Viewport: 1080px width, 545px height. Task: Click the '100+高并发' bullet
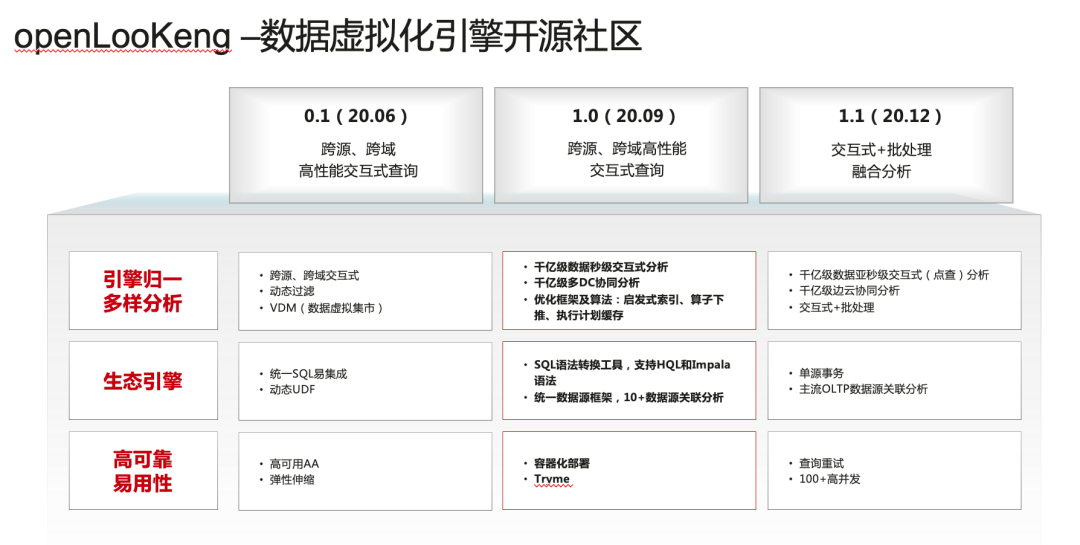click(x=829, y=479)
